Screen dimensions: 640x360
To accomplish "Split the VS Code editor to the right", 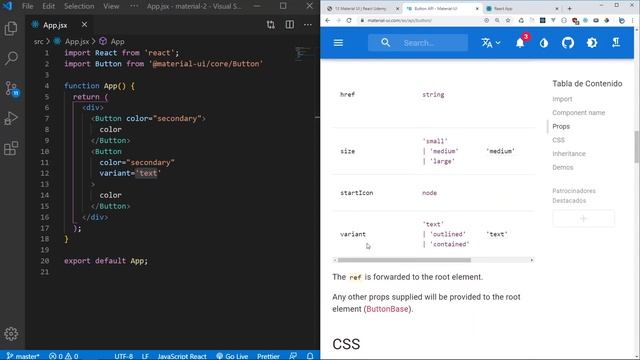I will coord(290,25).
